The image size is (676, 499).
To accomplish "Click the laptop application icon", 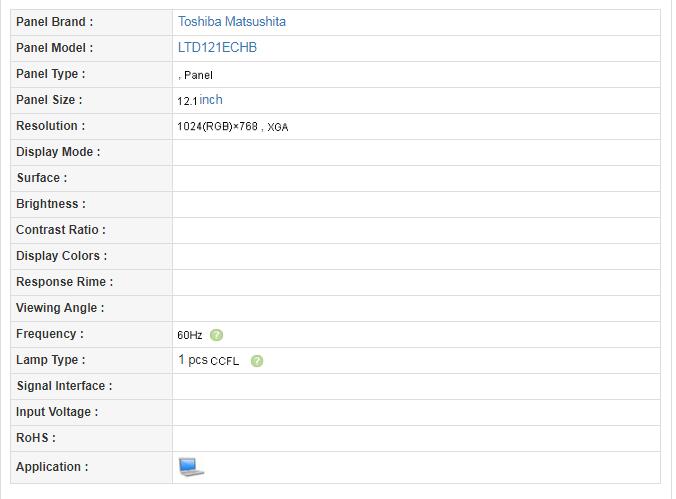I will (191, 467).
